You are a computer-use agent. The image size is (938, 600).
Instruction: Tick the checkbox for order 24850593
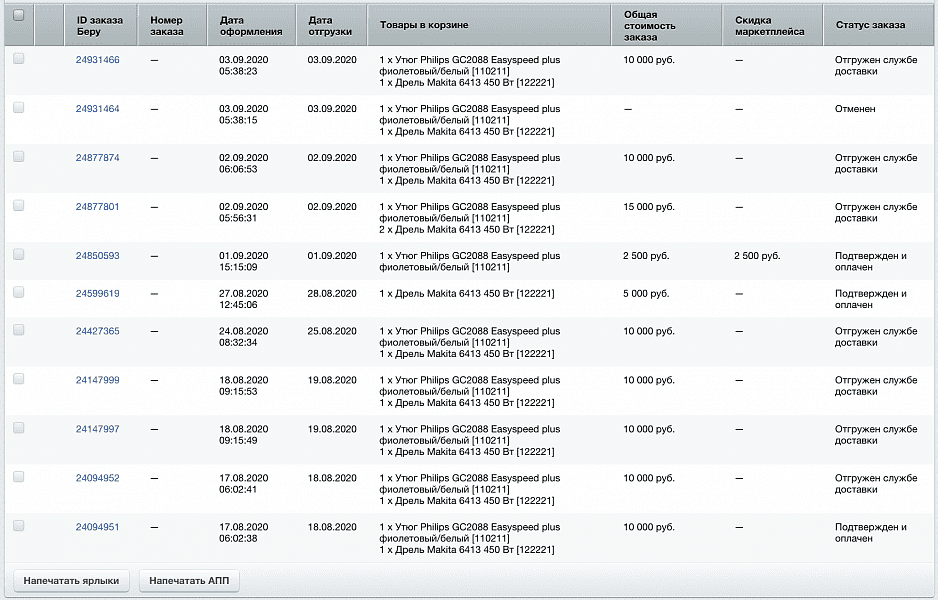[x=19, y=255]
